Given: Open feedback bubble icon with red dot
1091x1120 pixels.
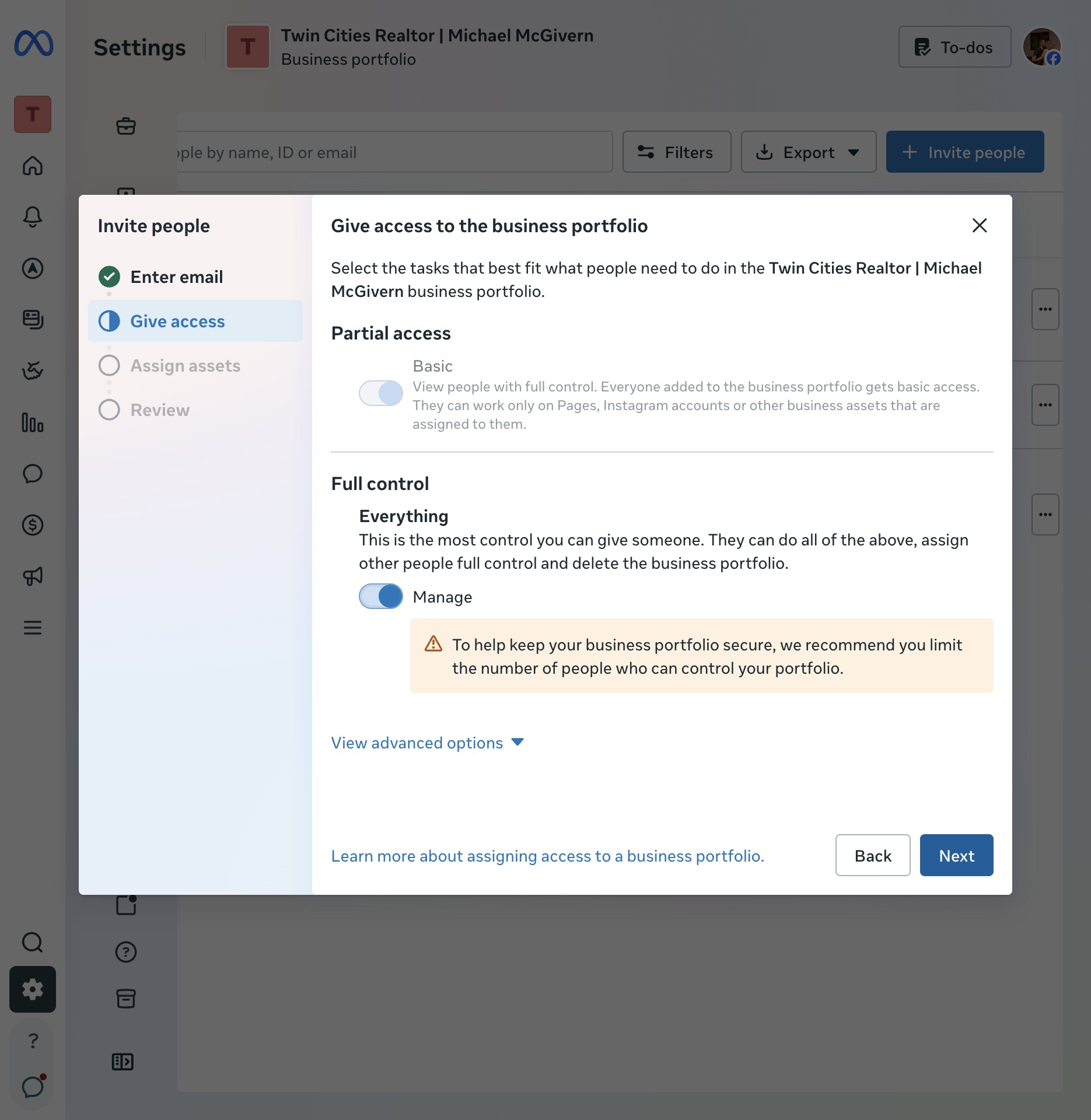Looking at the screenshot, I should click(33, 1086).
